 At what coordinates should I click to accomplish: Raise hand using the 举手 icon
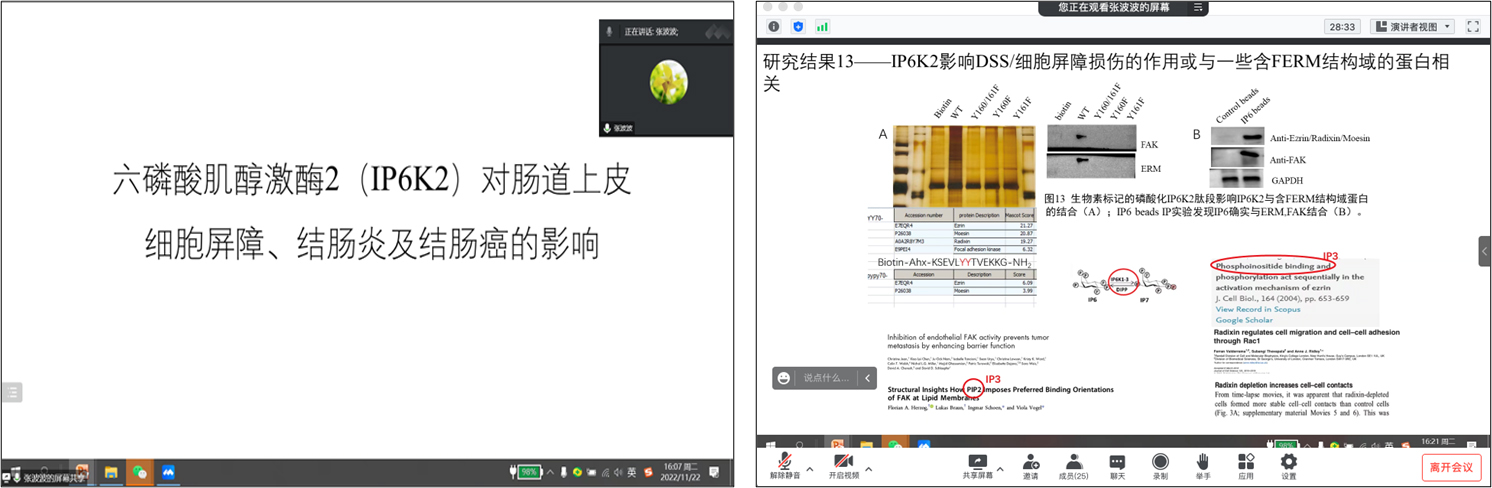tap(1203, 462)
